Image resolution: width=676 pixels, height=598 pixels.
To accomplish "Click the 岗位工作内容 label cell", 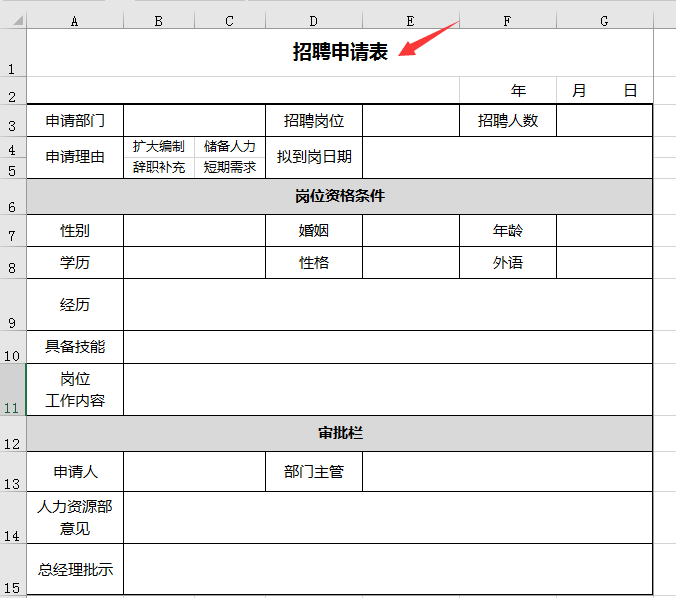I will coord(75,389).
